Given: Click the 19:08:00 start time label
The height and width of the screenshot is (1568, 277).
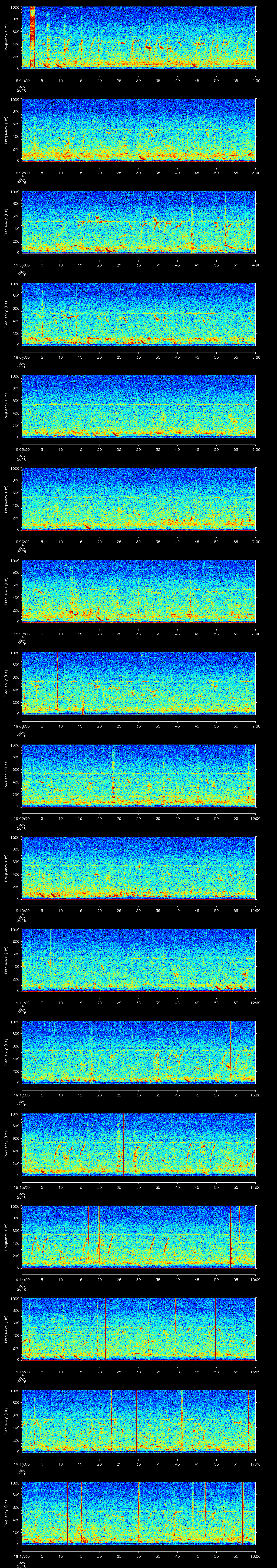Looking at the screenshot, I should coord(21,726).
